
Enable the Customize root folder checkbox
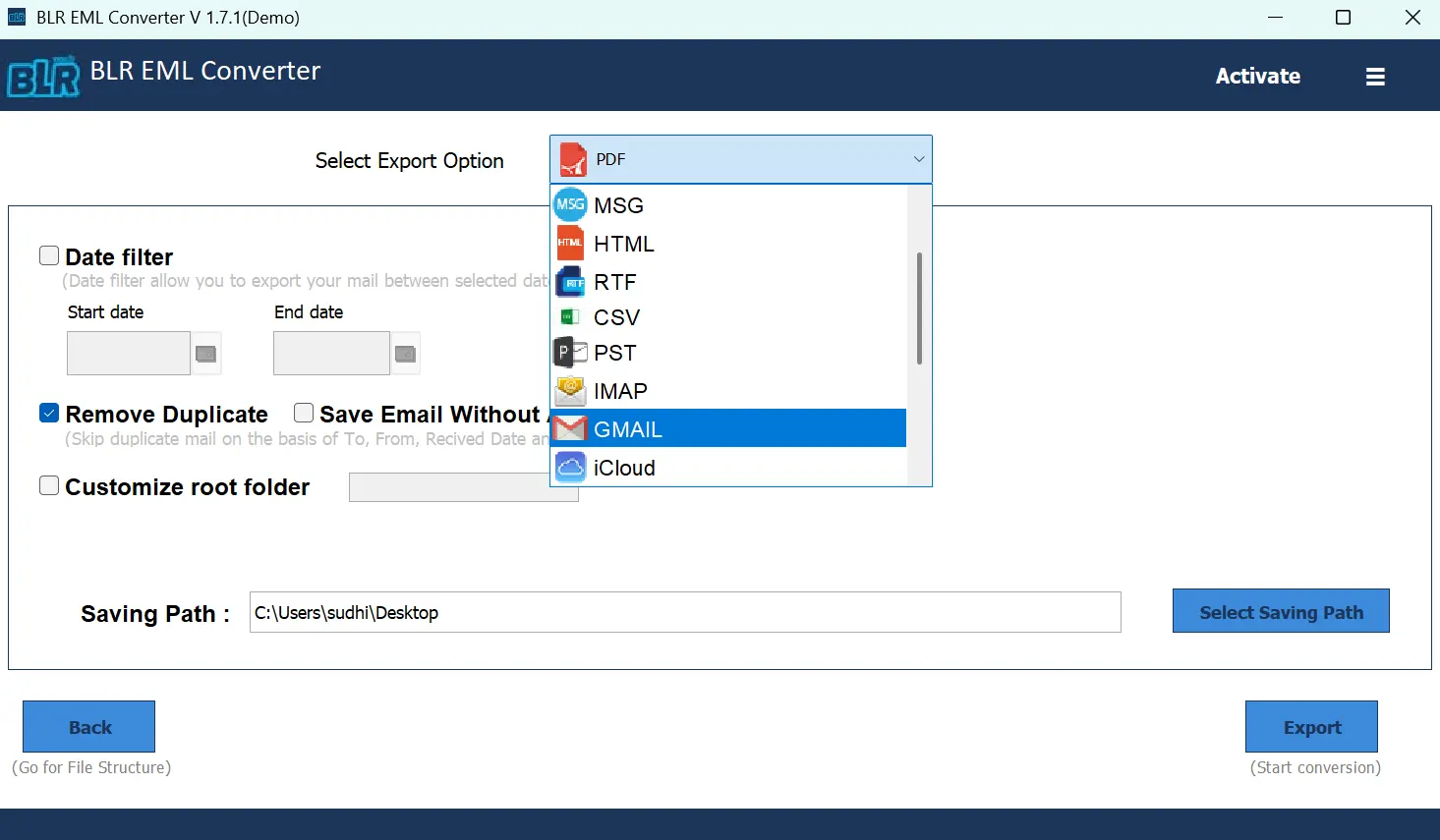pos(48,485)
